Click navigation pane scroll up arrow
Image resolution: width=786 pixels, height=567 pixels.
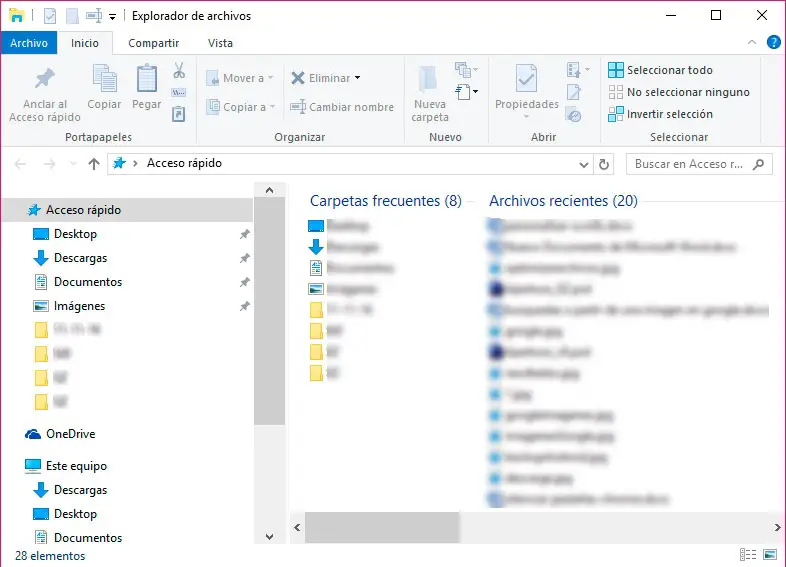(x=269, y=190)
